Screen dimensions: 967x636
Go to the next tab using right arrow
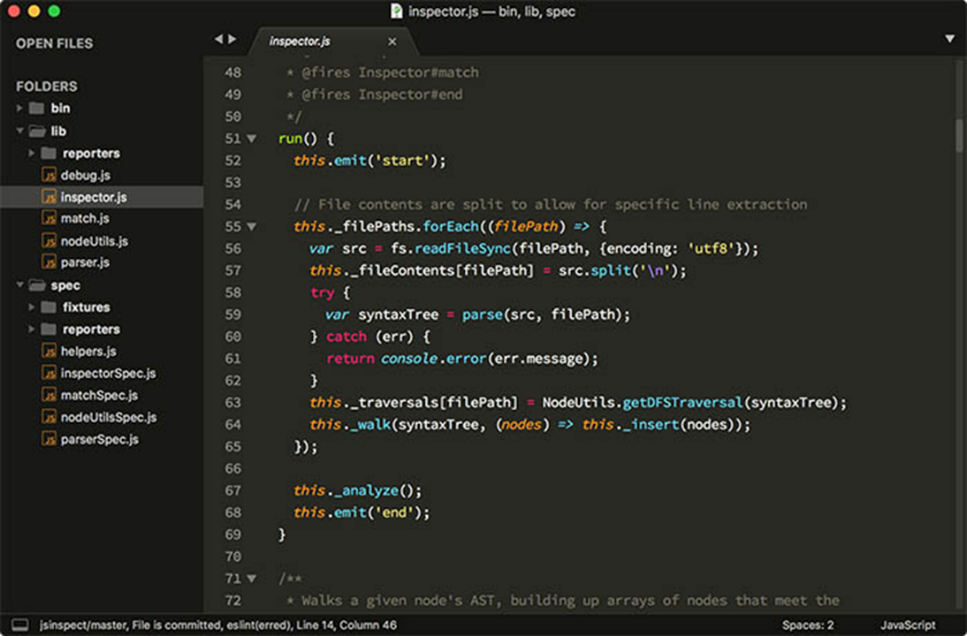tap(232, 39)
